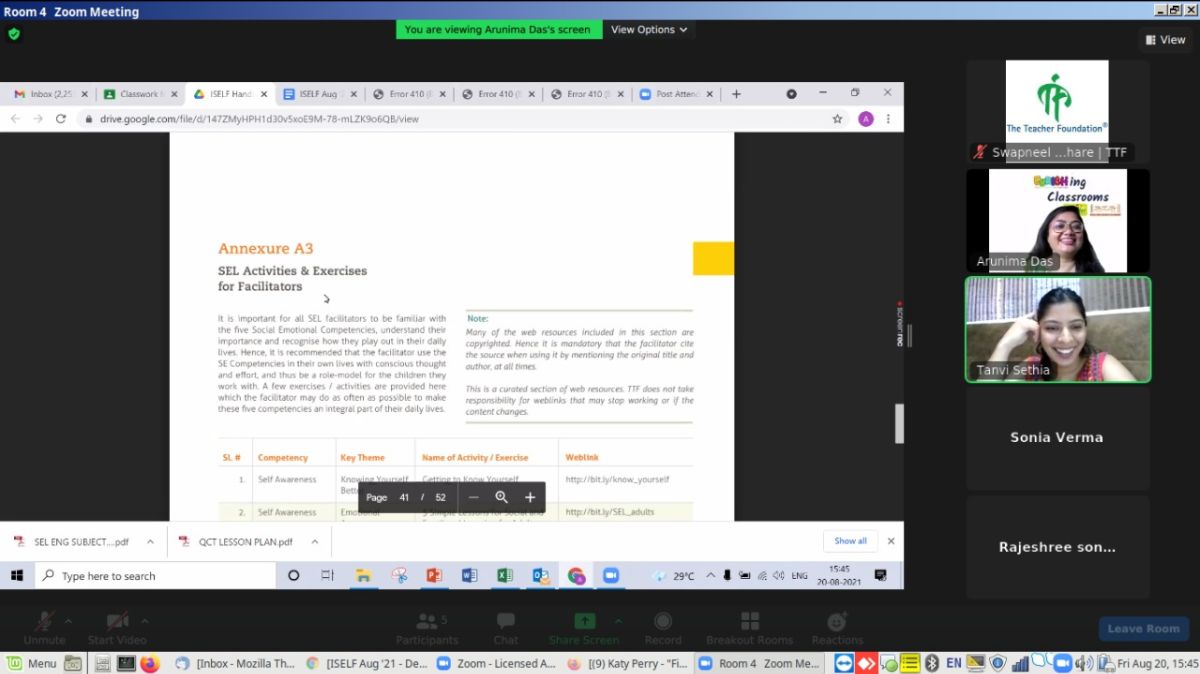Open Breakout Rooms
Viewport: 1200px width, 674px height.
coord(749,628)
